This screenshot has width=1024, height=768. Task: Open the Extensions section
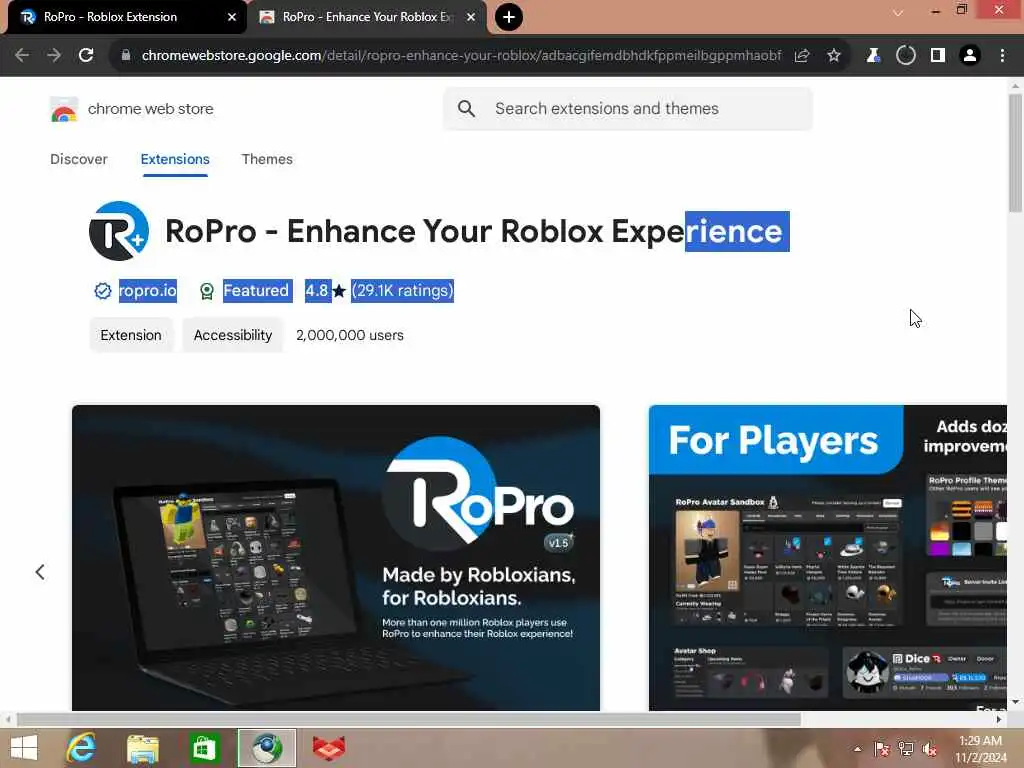click(175, 159)
